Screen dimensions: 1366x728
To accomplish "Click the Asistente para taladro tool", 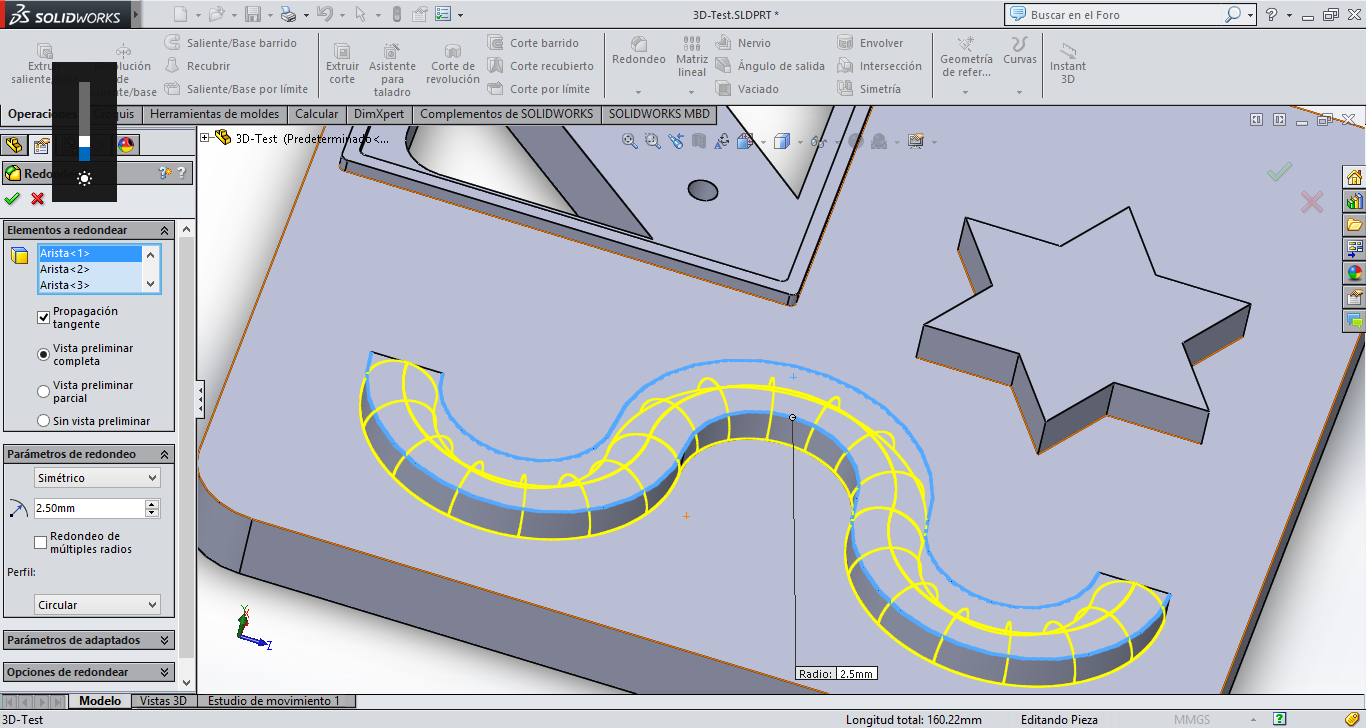I will [392, 68].
